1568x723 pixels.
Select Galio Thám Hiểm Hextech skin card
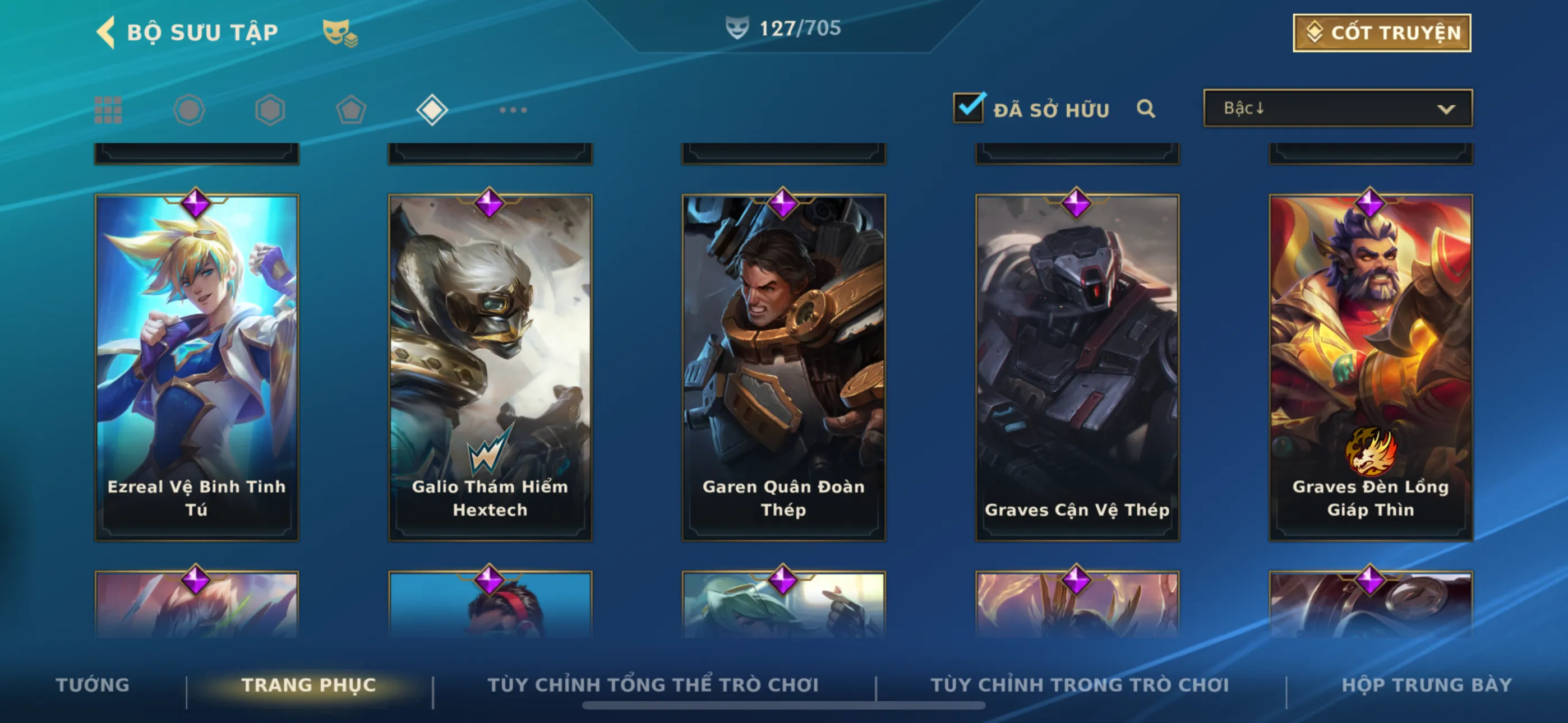[490, 368]
